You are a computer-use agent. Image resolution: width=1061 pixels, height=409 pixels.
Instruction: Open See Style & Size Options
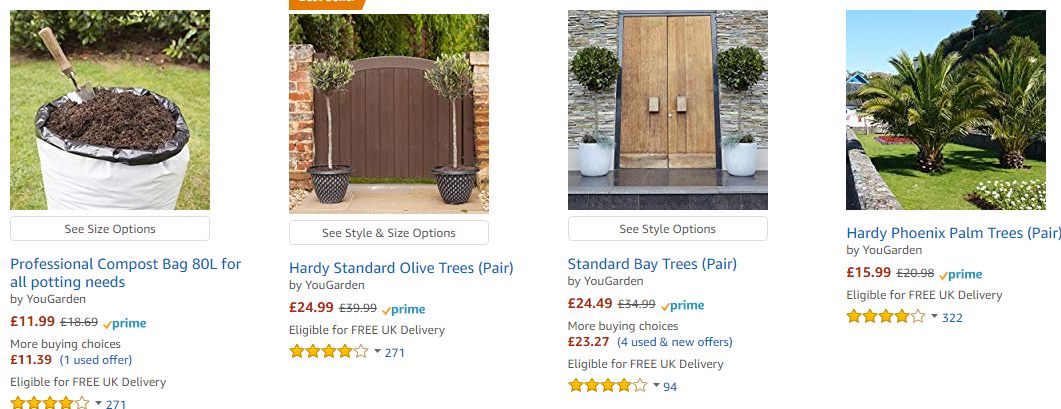[389, 233]
